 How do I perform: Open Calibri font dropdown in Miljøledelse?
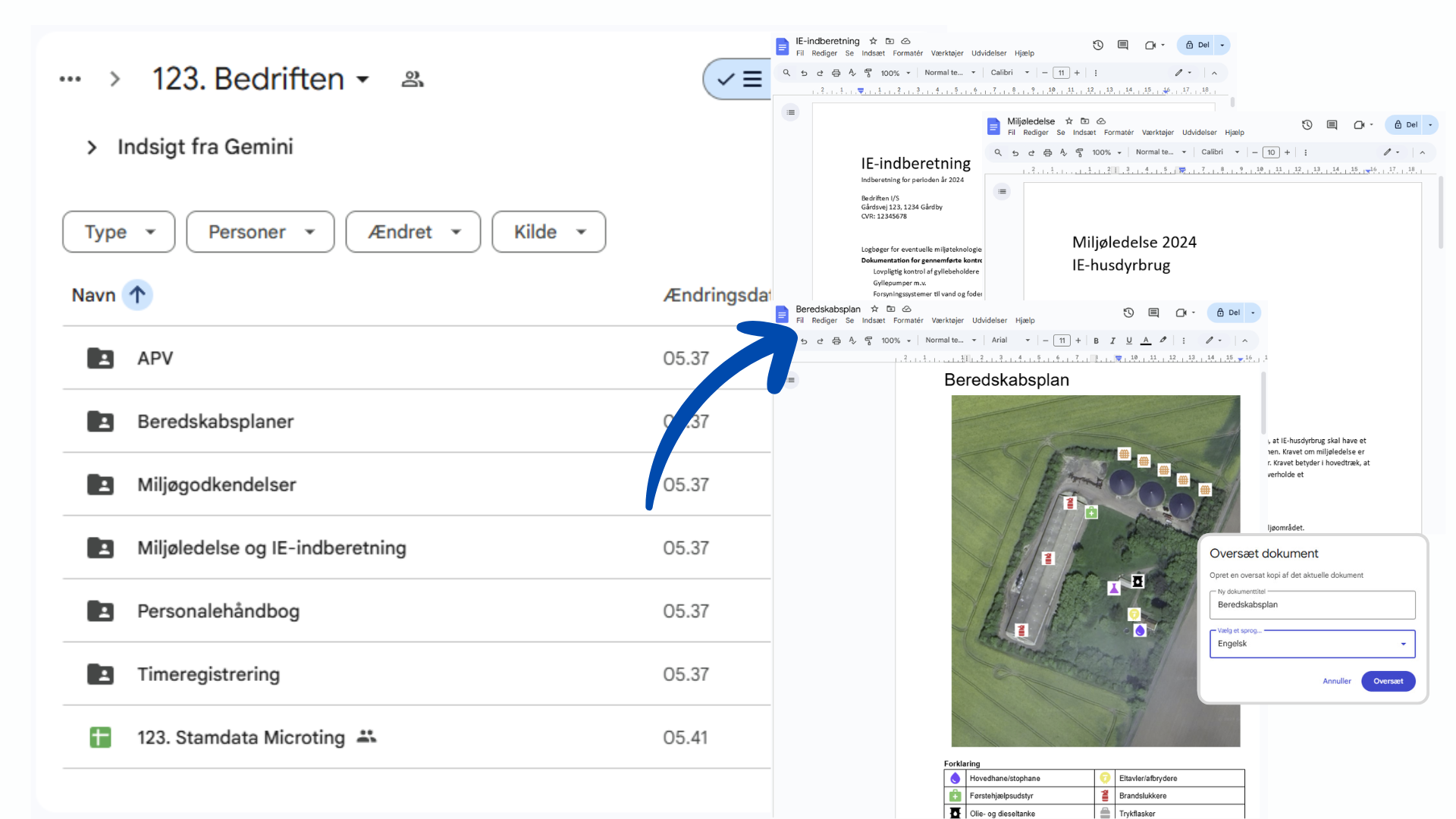pos(1220,152)
